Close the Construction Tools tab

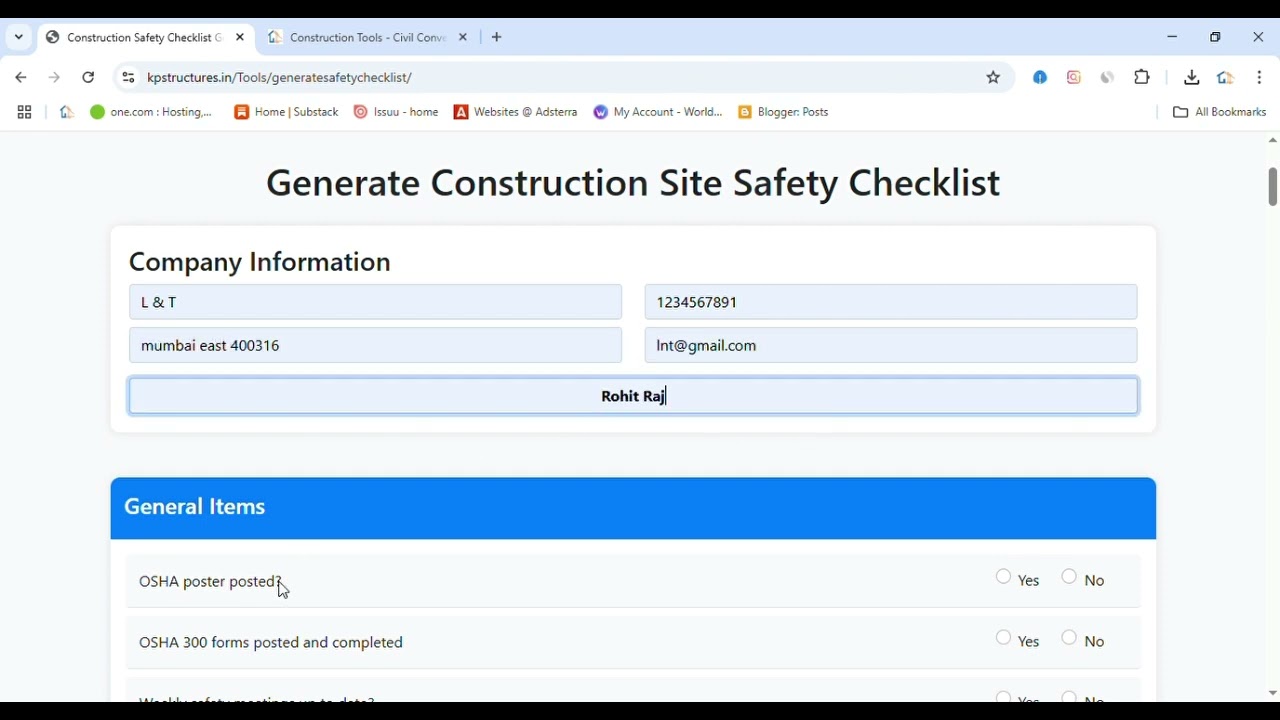(x=464, y=38)
